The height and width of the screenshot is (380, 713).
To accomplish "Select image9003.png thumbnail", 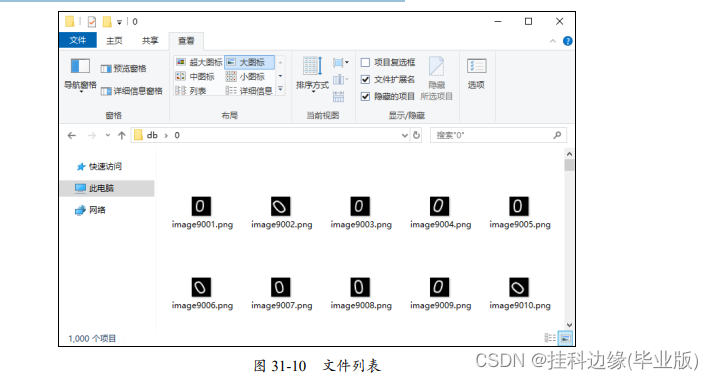I will pyautogui.click(x=360, y=206).
